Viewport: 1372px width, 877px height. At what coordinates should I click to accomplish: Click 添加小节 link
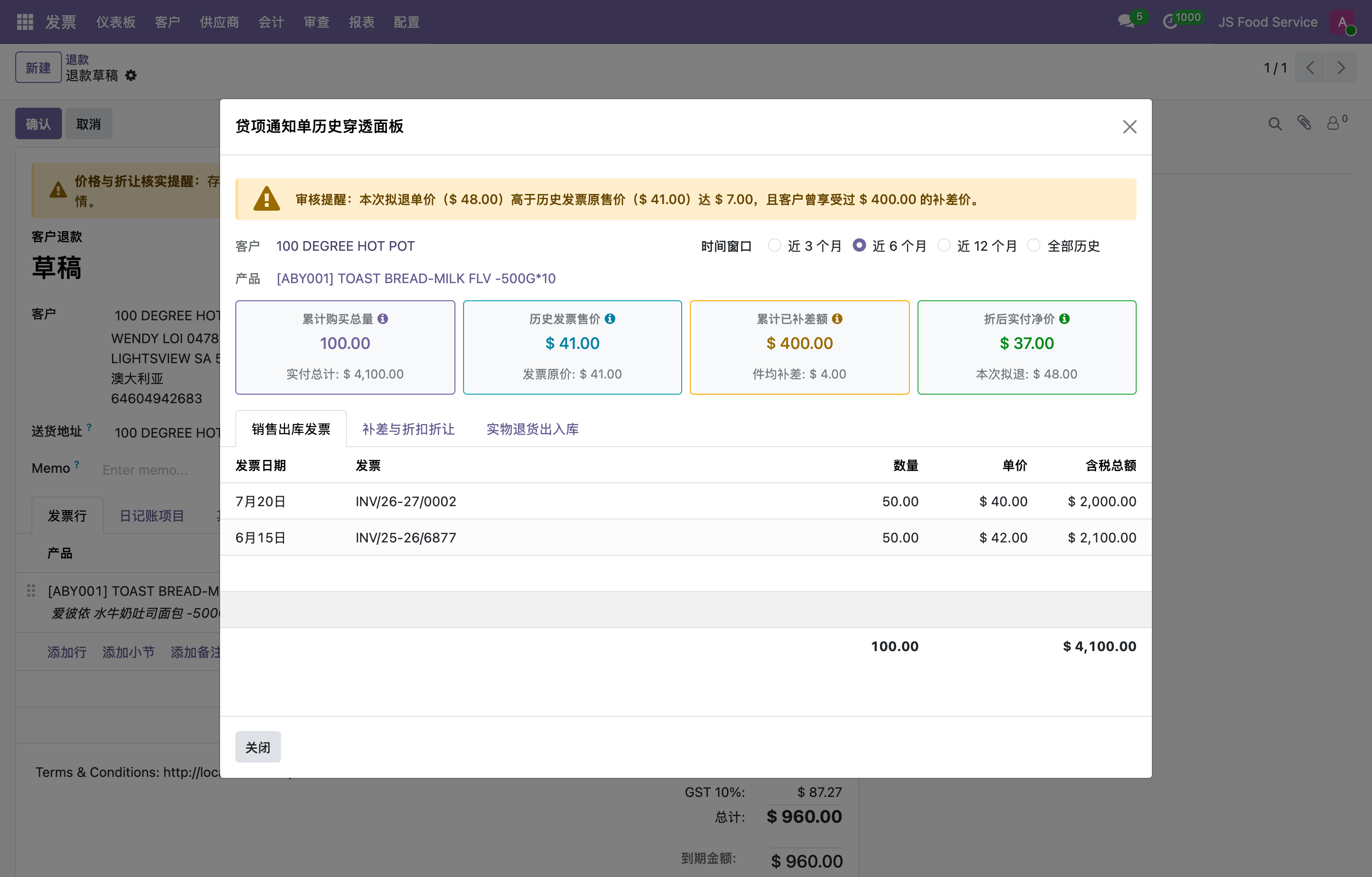128,652
